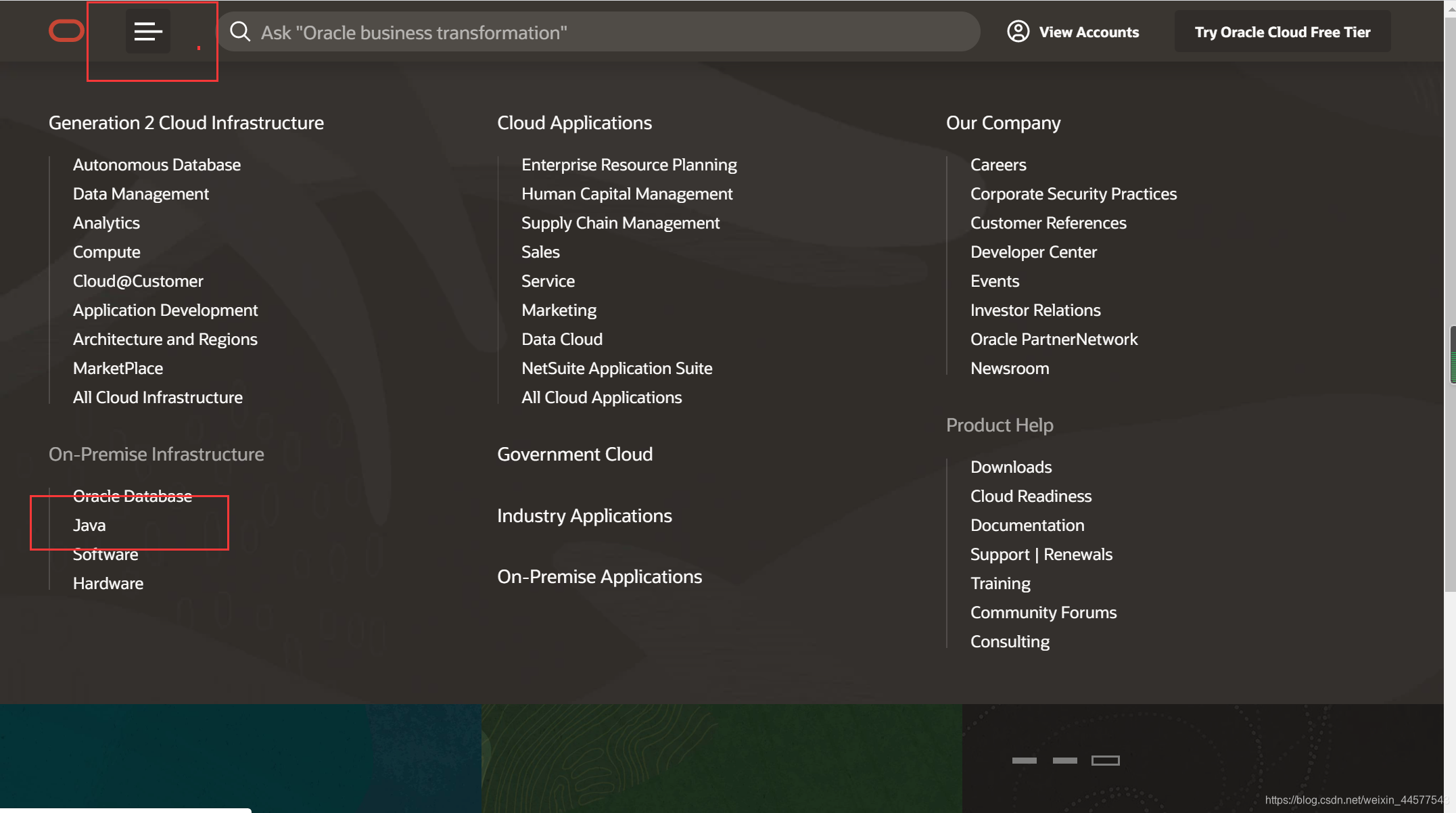
Task: Click the View Accounts user icon
Action: tap(1018, 31)
